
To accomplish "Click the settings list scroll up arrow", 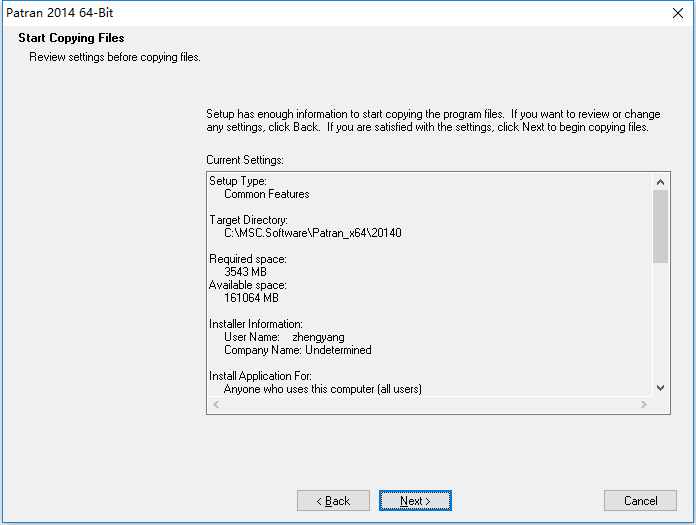I will point(660,182).
